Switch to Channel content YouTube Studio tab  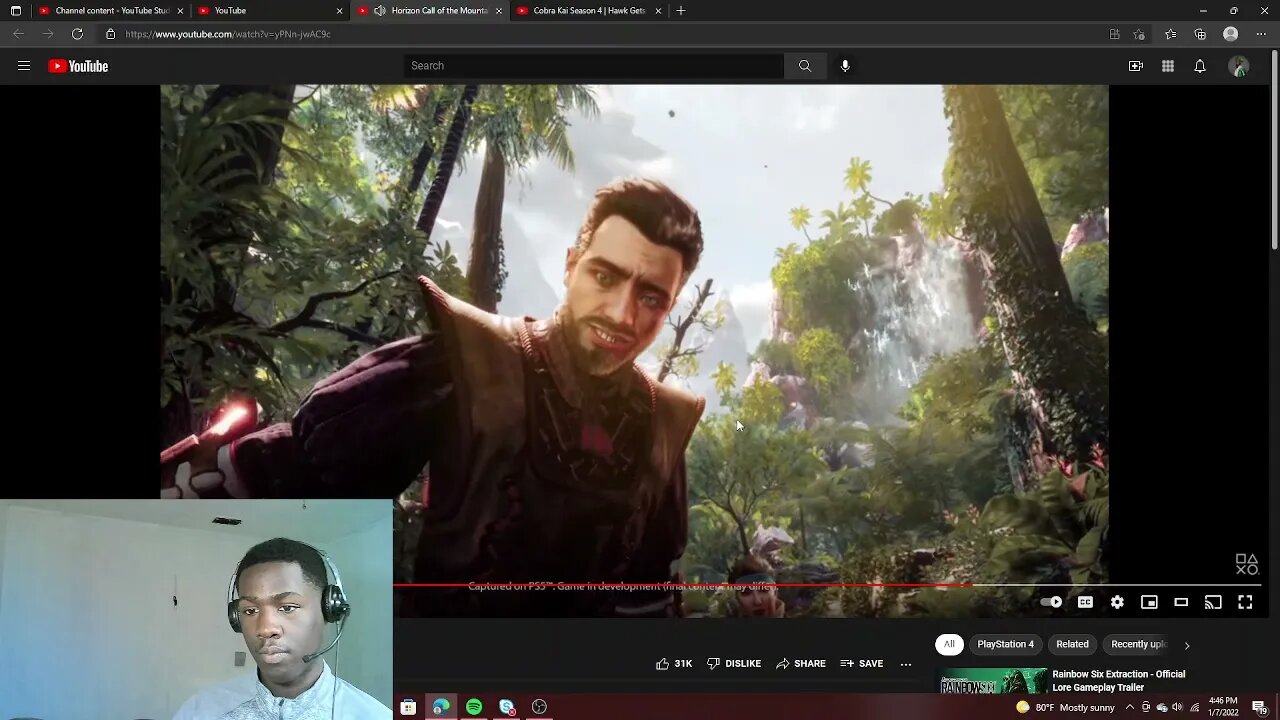click(x=112, y=10)
